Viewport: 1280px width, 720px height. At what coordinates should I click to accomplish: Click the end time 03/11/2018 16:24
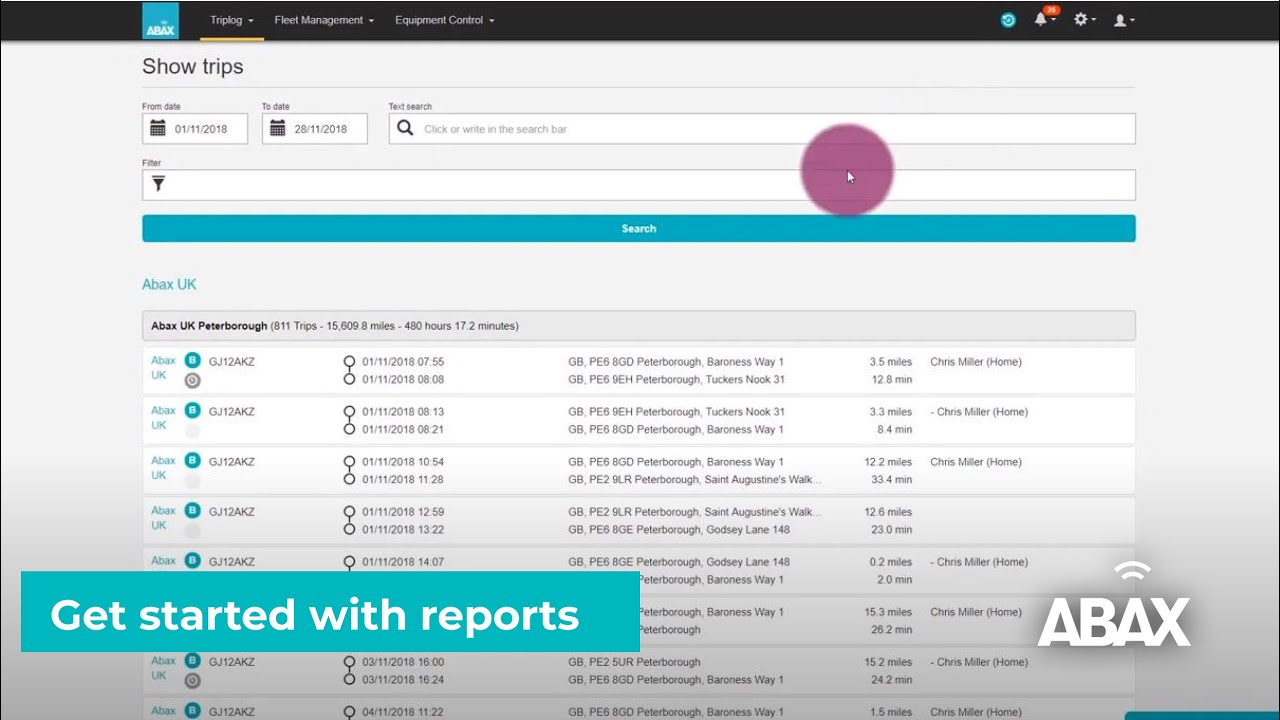point(403,680)
